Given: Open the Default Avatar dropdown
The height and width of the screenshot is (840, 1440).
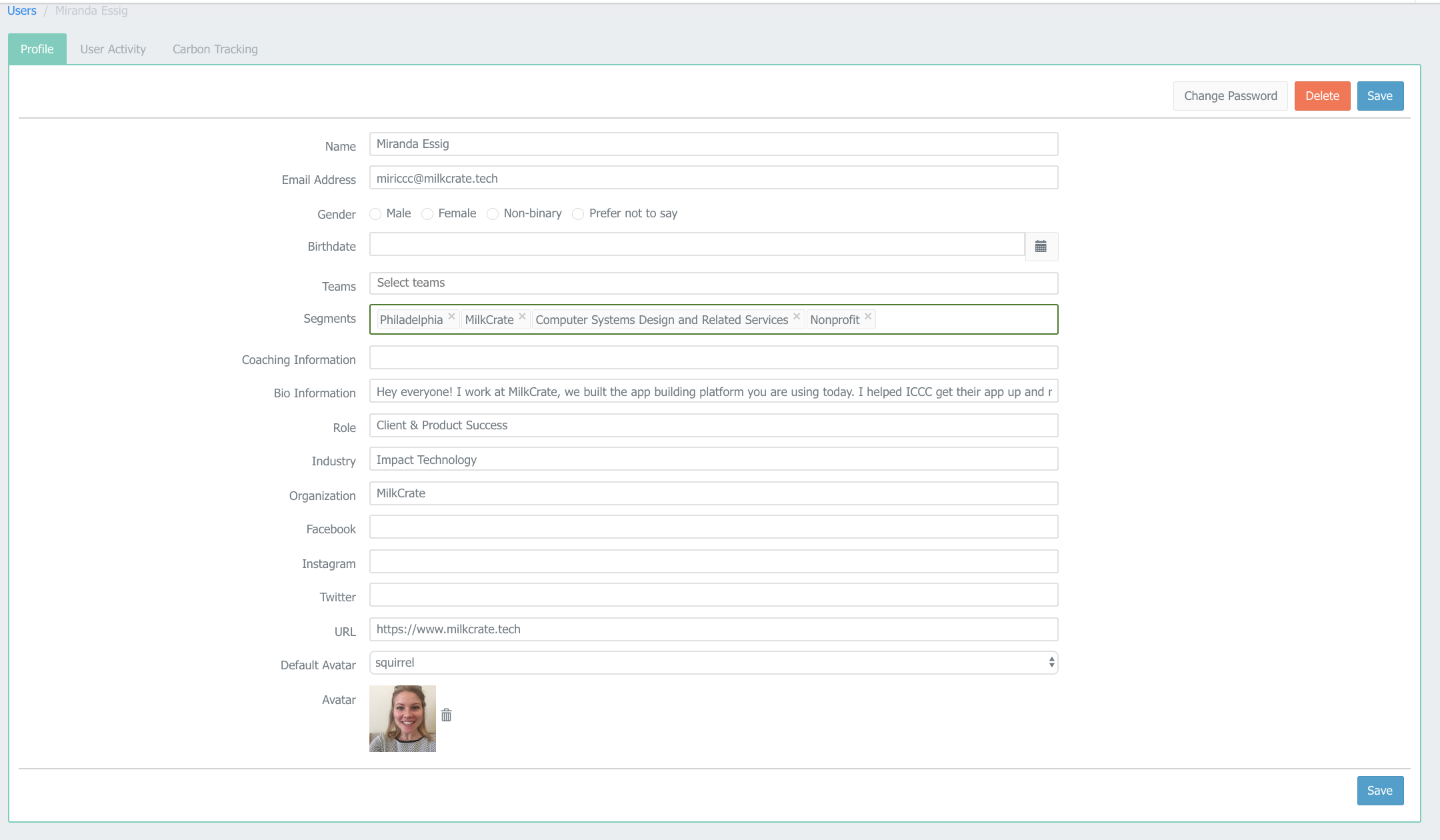Looking at the screenshot, I should [x=713, y=663].
